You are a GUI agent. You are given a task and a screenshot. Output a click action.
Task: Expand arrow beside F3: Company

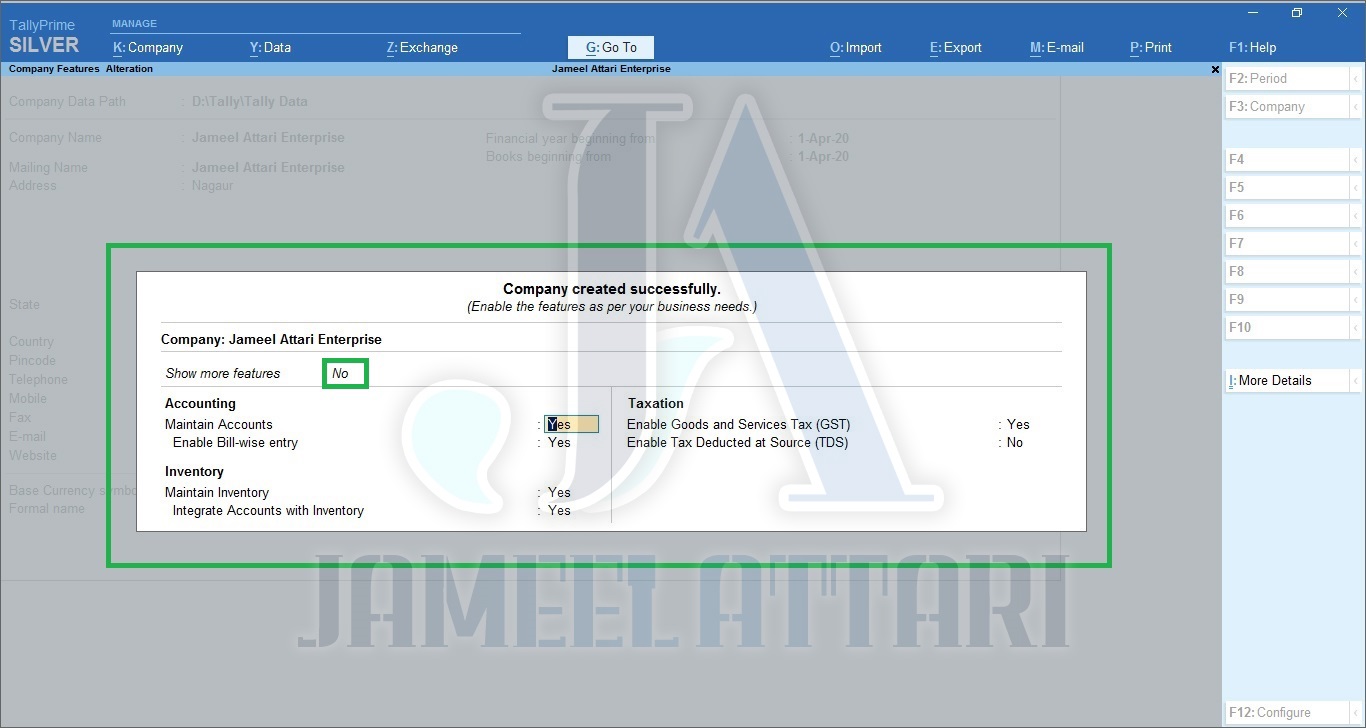click(x=1356, y=106)
